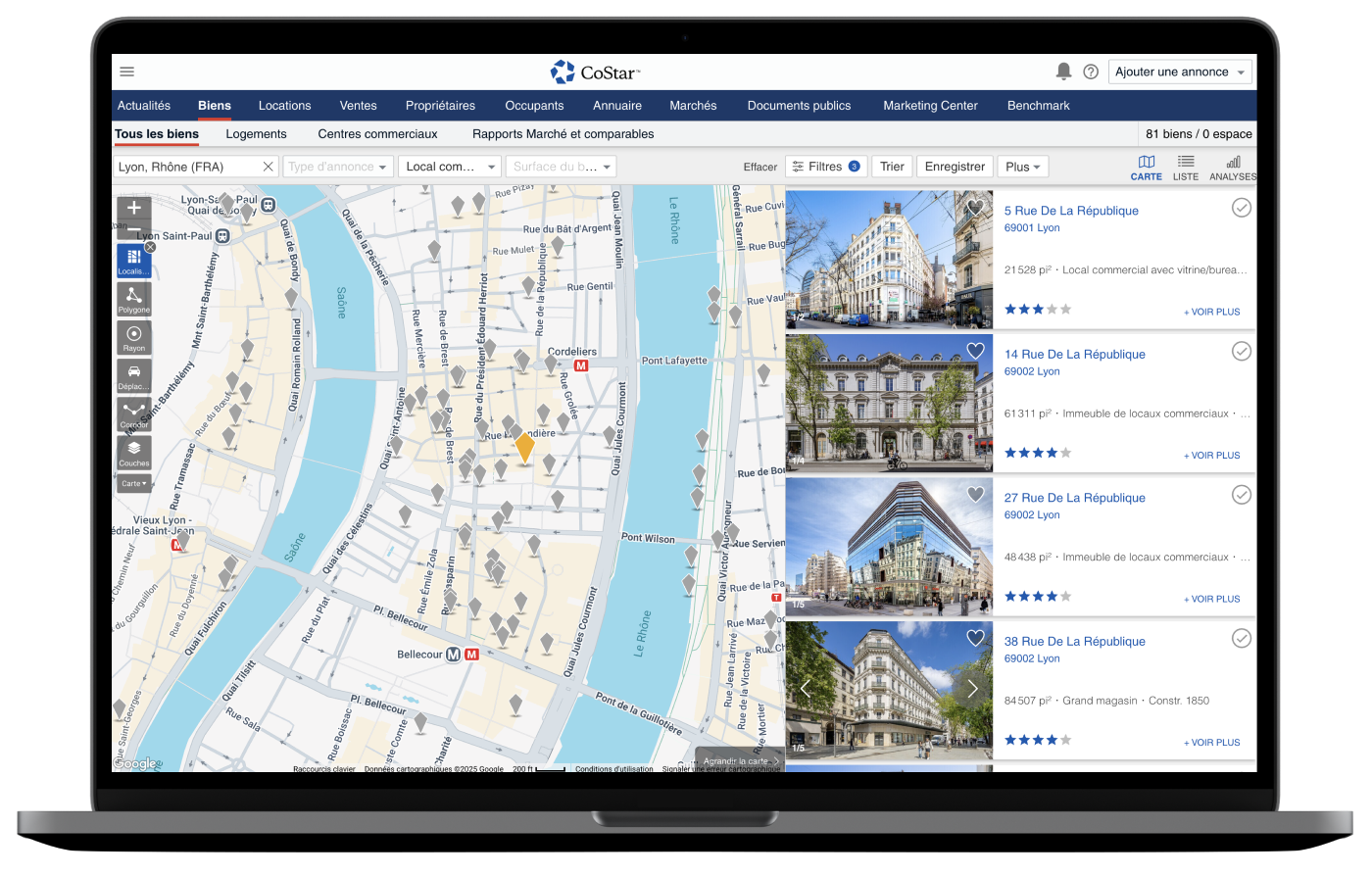Switch to Centres commerciaux tab
This screenshot has width=1372, height=876.
click(377, 134)
